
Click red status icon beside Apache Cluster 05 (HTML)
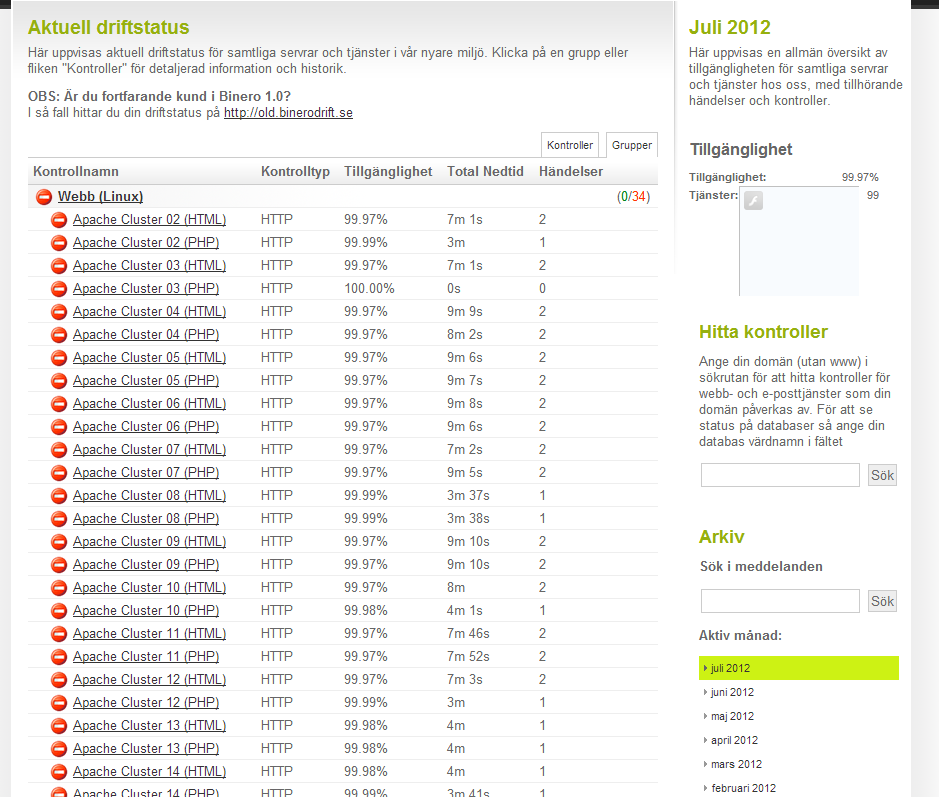pyautogui.click(x=59, y=357)
